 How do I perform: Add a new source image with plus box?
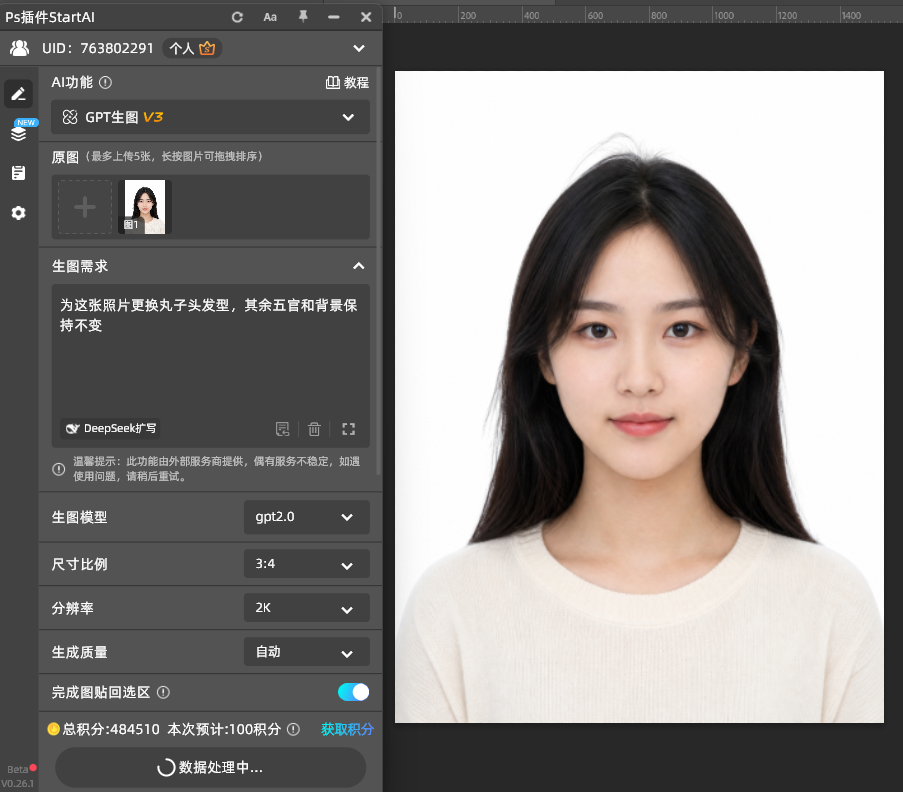pyautogui.click(x=85, y=207)
